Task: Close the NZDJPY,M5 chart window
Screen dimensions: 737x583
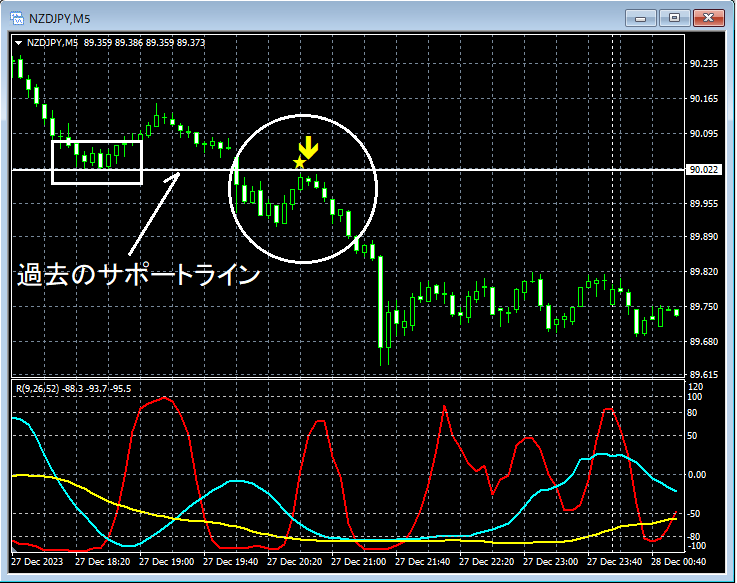Action: [709, 18]
